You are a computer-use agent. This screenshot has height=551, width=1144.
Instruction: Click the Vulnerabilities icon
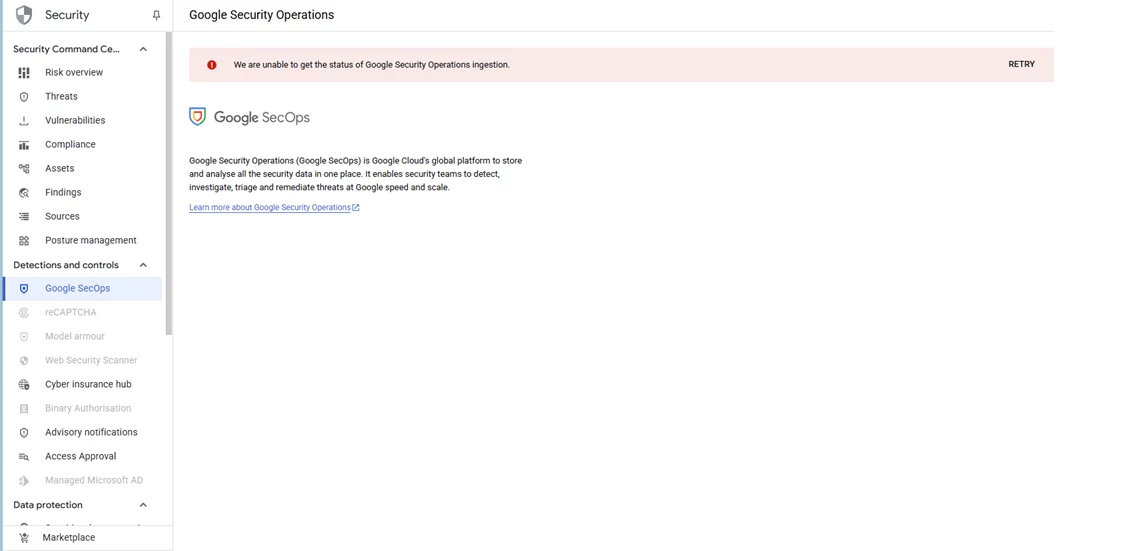(24, 120)
